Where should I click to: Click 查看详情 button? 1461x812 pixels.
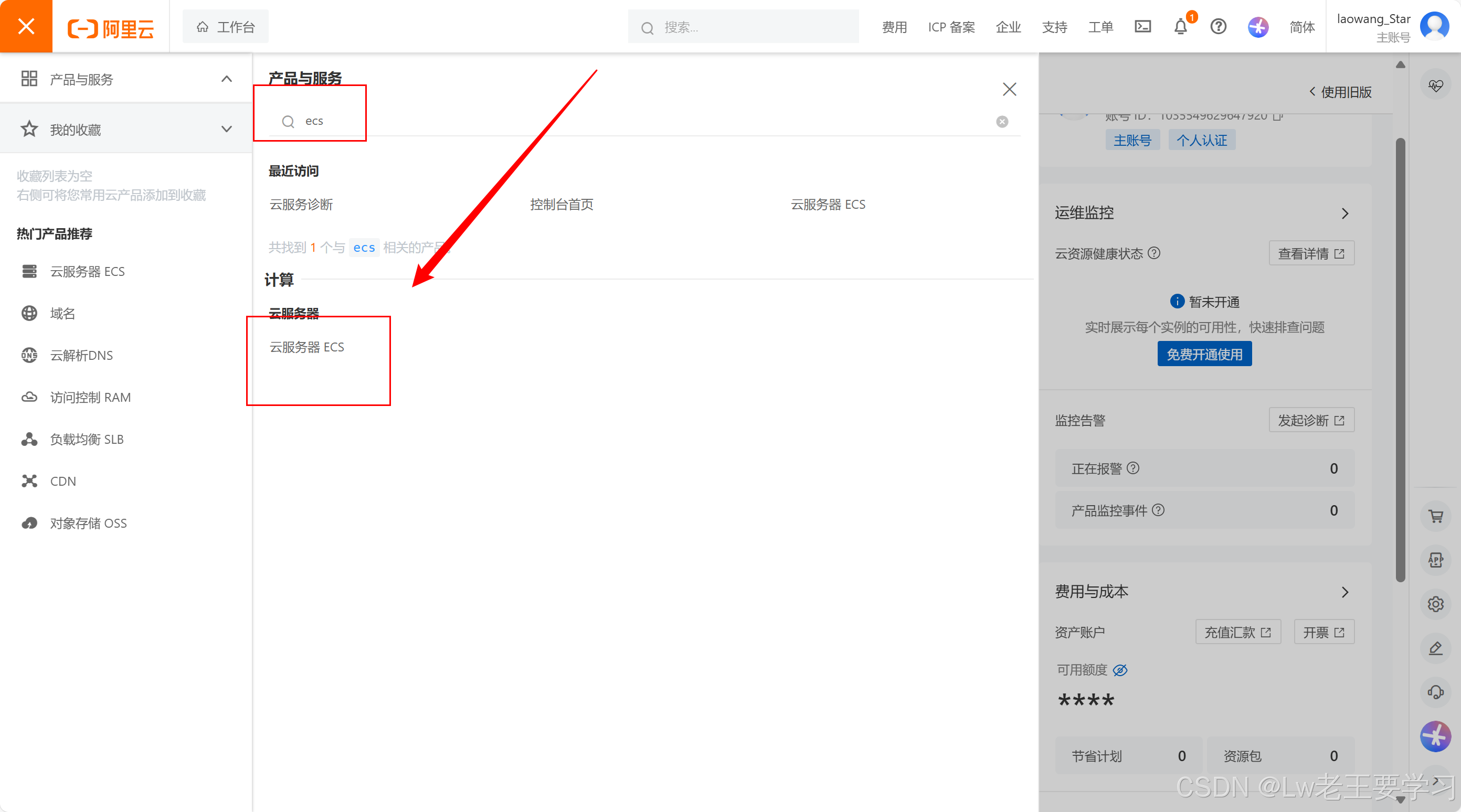point(1311,253)
